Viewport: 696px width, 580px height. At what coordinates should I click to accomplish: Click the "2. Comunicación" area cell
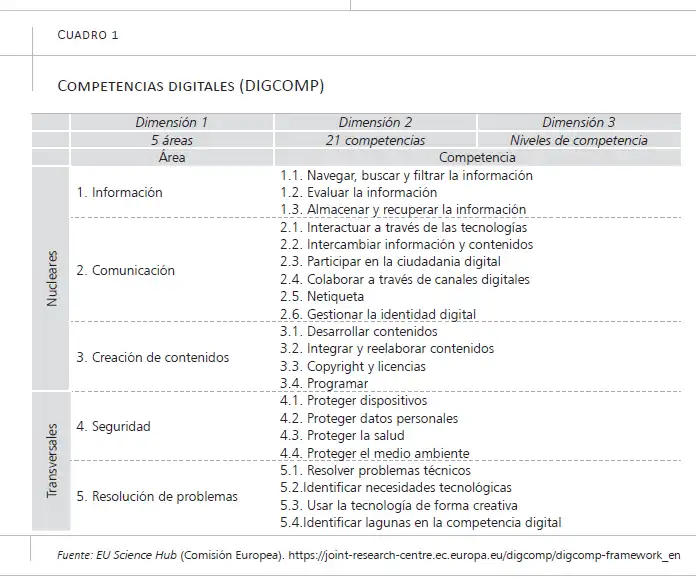click(x=125, y=270)
